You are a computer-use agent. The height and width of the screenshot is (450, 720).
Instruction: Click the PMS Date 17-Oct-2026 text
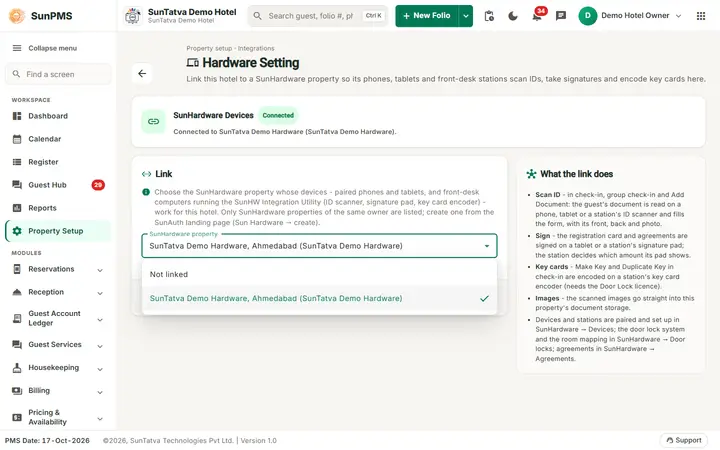tap(47, 441)
